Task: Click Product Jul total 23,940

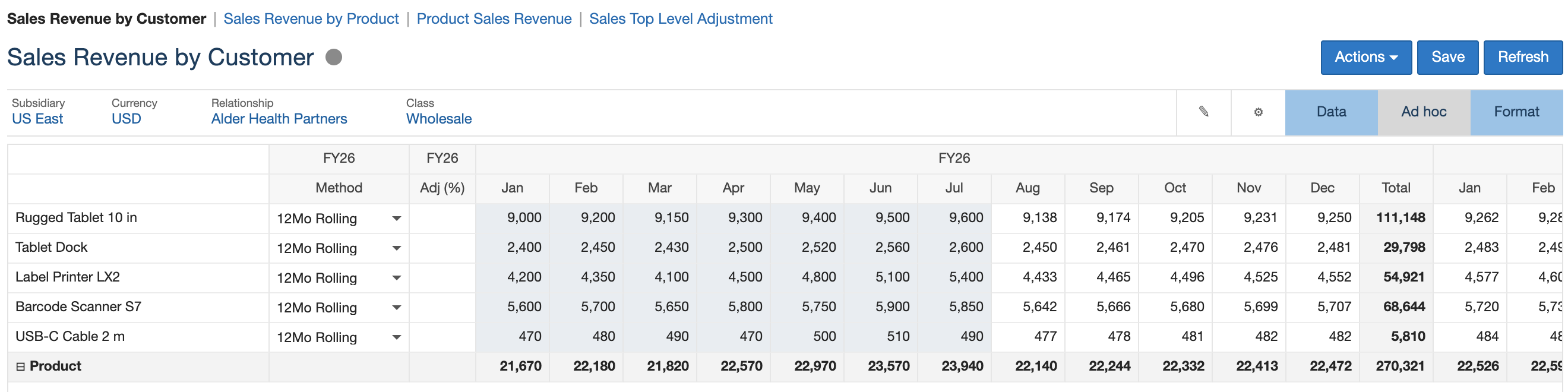Action: point(954,367)
